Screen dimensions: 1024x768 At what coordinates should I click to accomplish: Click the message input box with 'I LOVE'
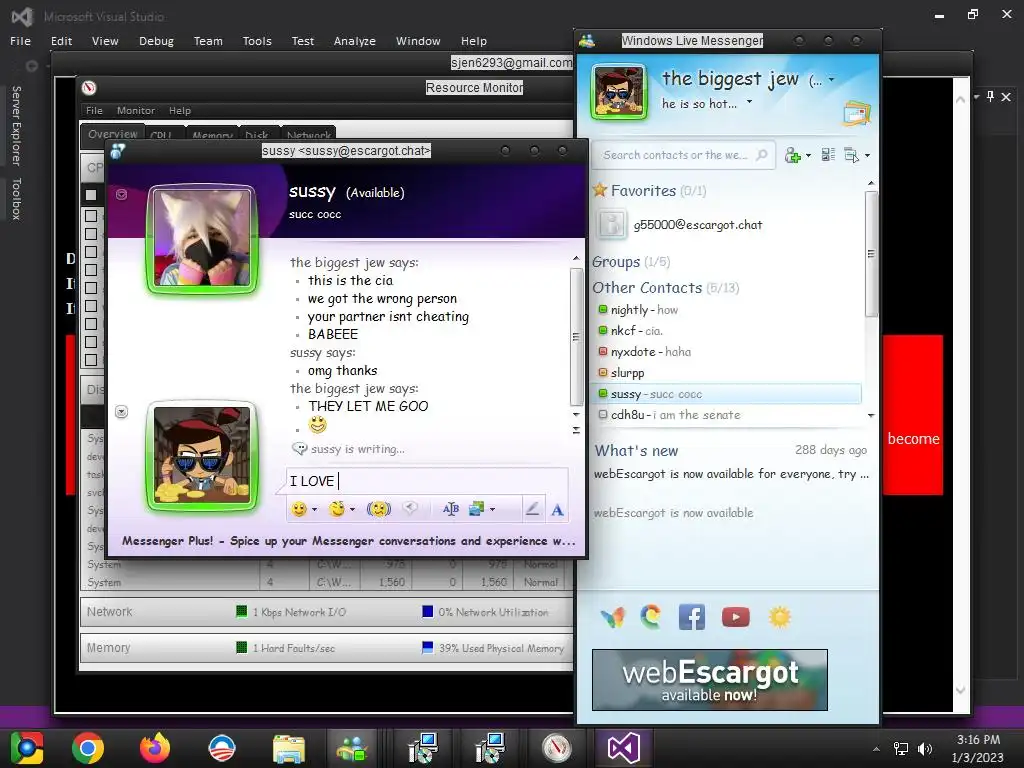point(427,481)
